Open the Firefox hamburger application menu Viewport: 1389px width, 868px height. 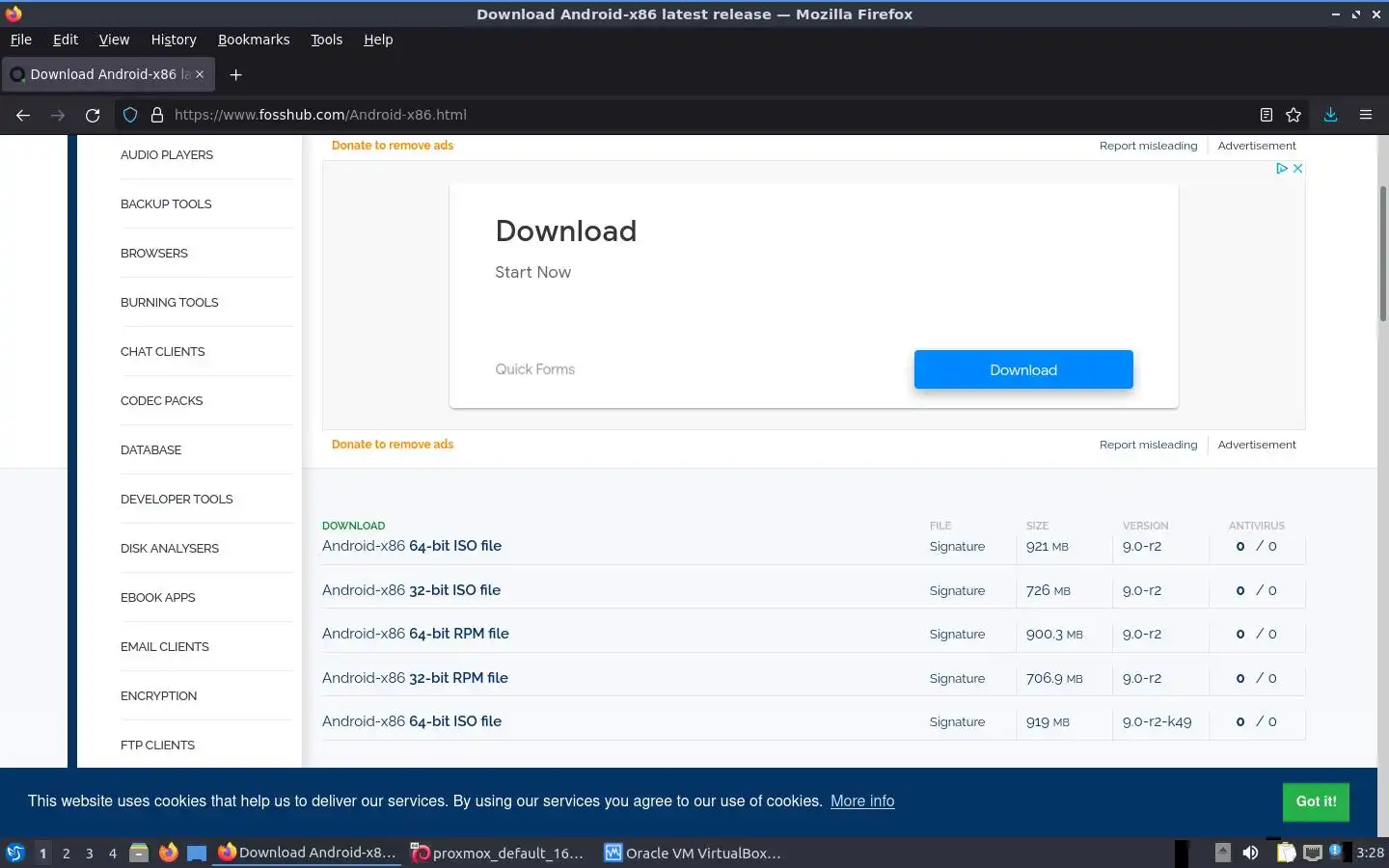pos(1366,115)
